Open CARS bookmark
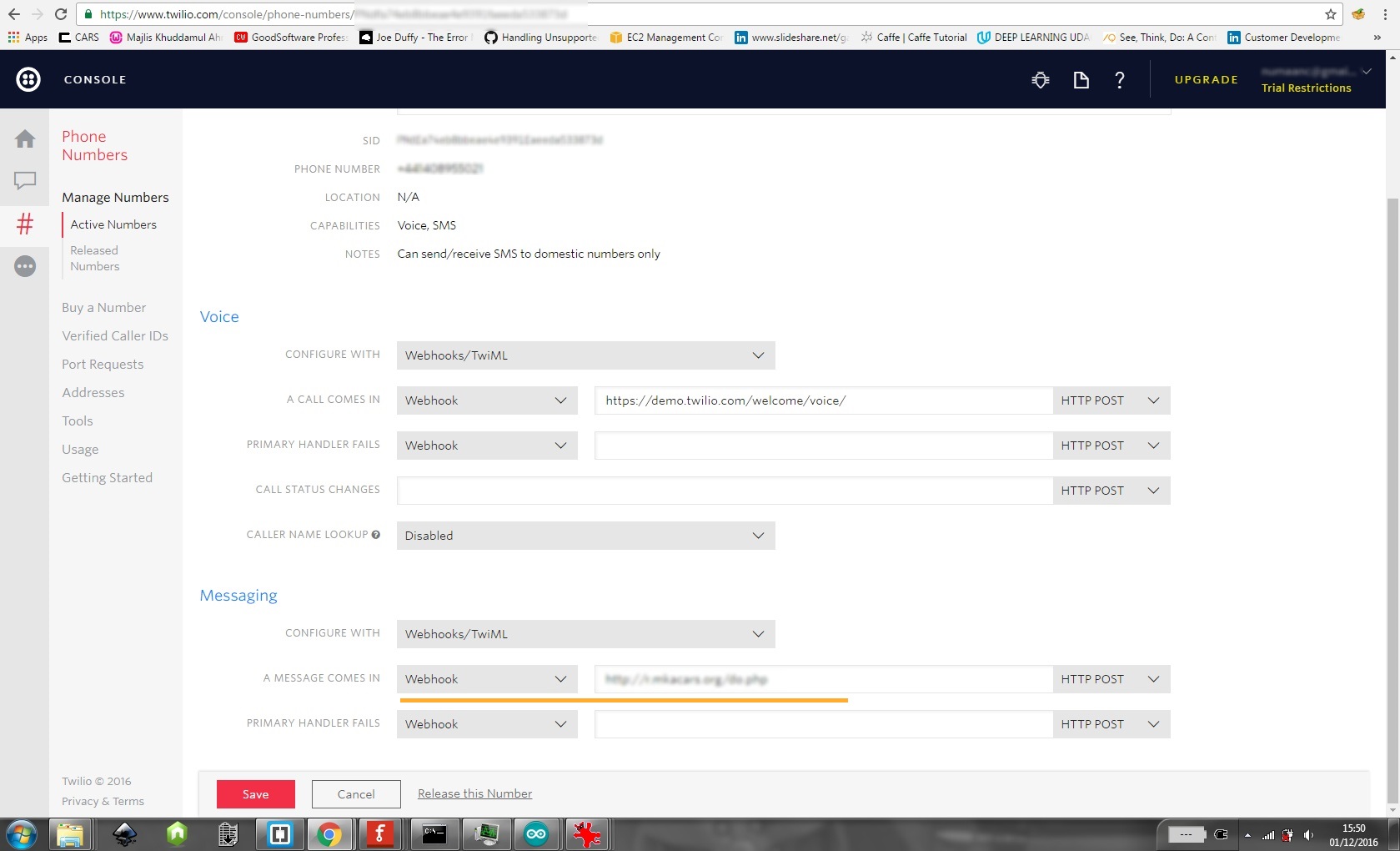 [x=79, y=38]
